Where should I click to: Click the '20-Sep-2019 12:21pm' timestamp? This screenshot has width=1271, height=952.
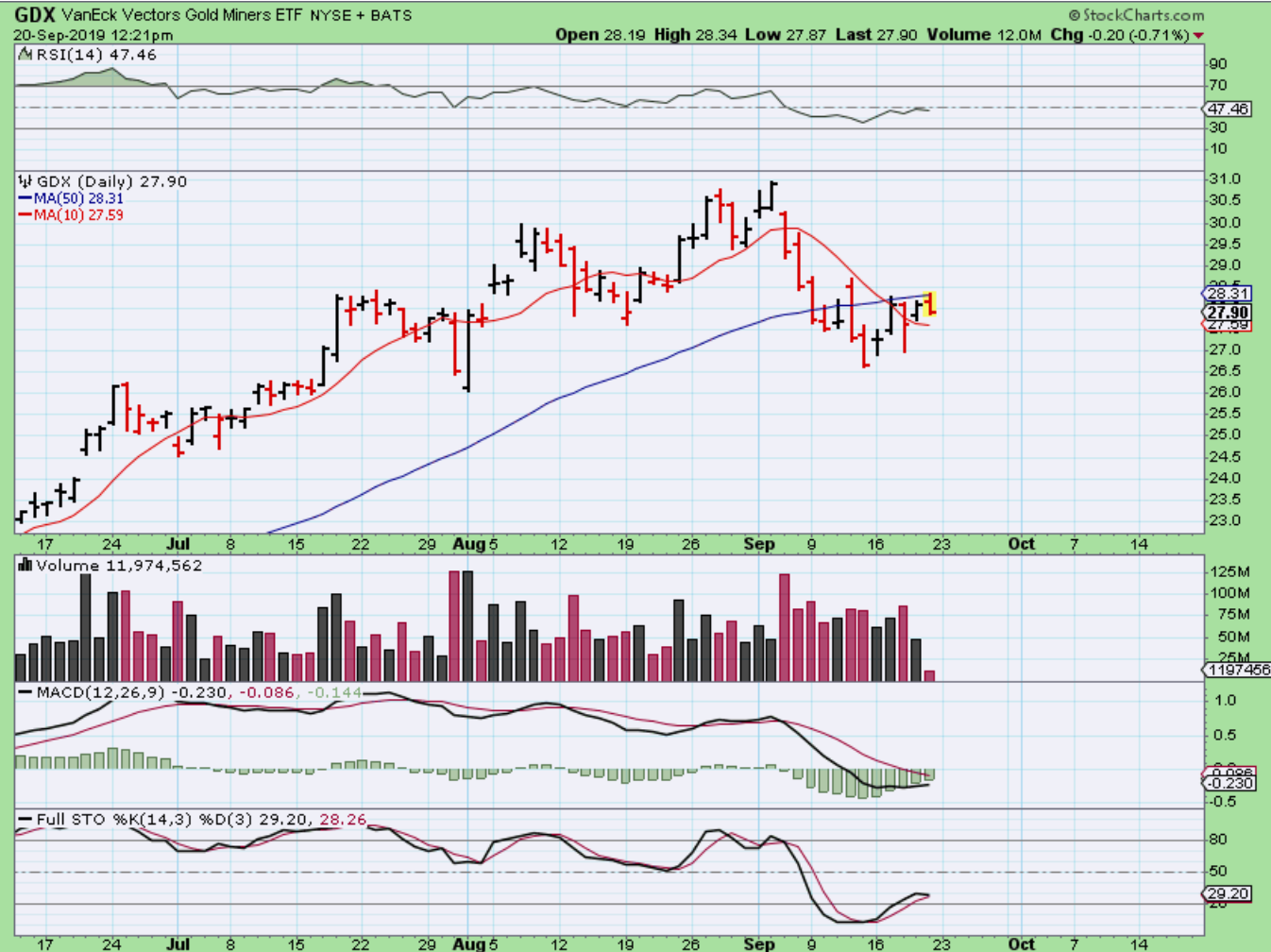pyautogui.click(x=93, y=35)
